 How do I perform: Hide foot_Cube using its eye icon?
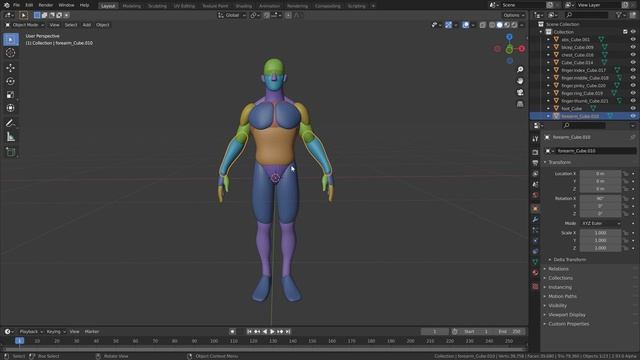pyautogui.click(x=633, y=109)
